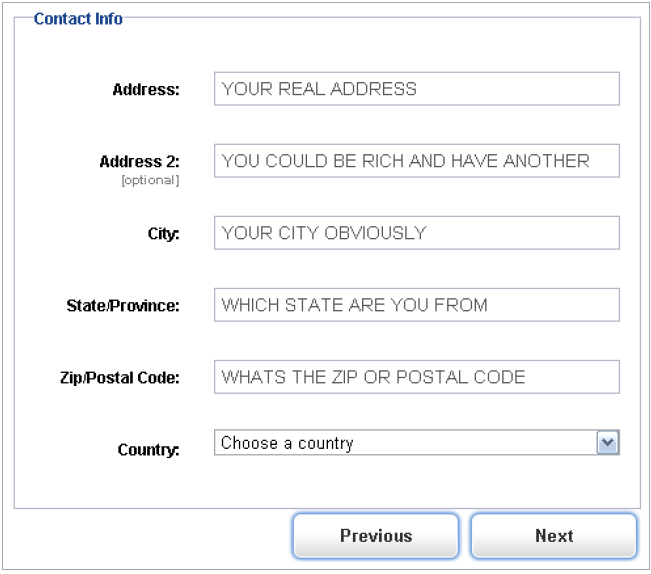Screen dimensions: 651x574
Task: Open the Country combo box
Action: 416,443
